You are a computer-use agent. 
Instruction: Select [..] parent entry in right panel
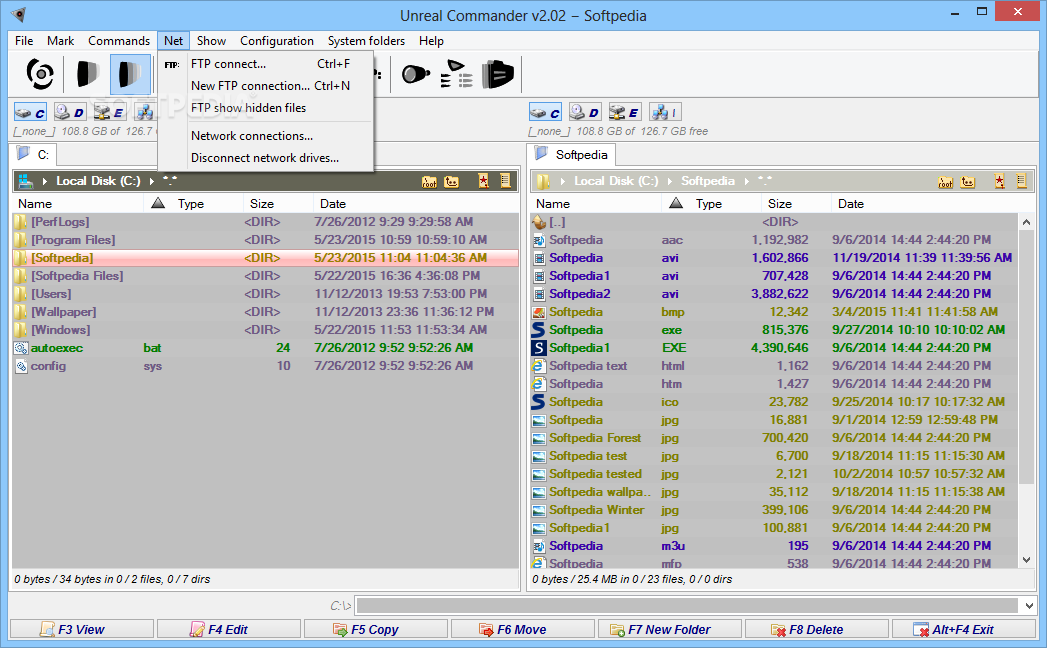tap(774, 222)
